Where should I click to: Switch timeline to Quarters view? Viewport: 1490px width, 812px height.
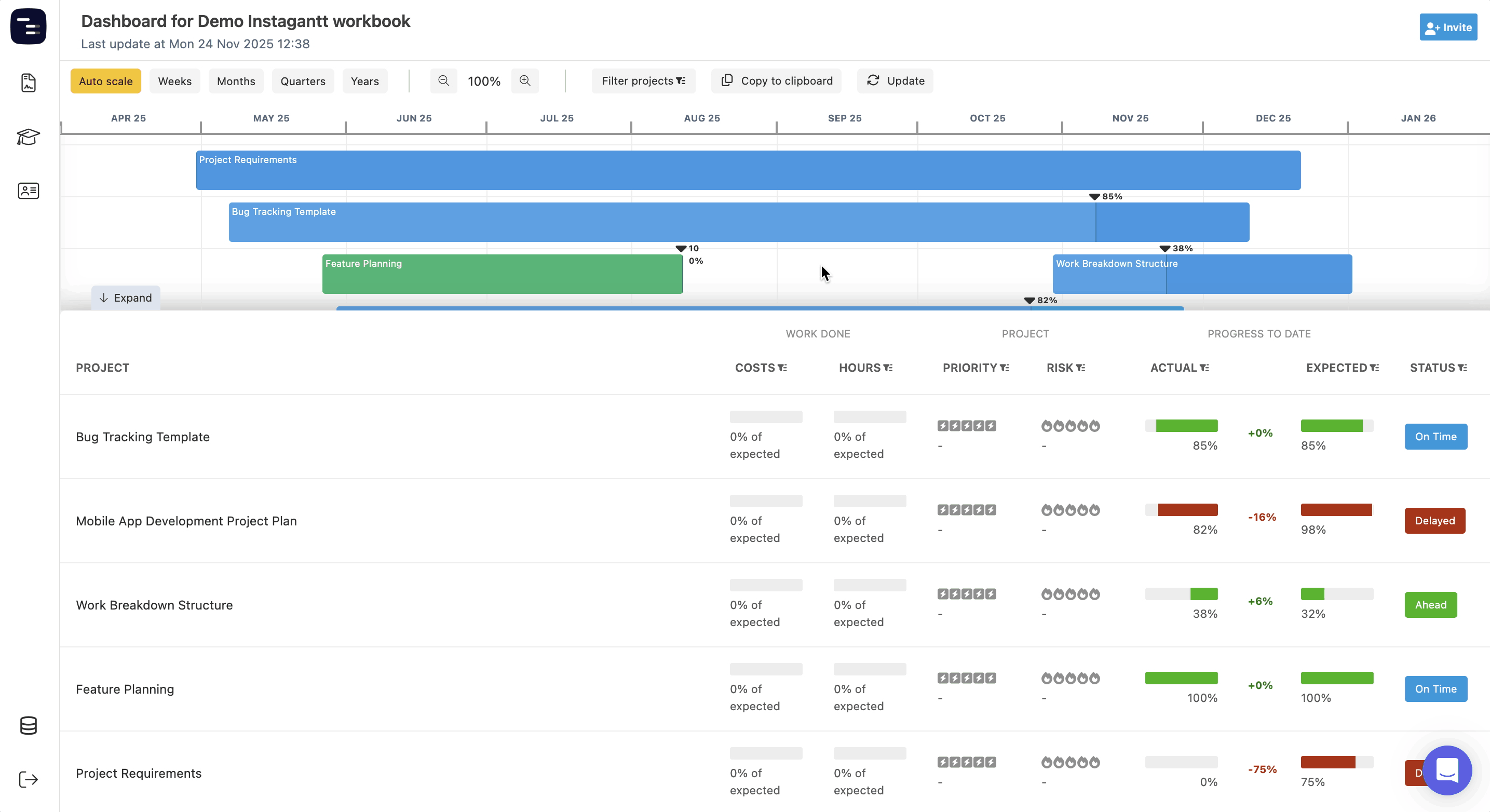303,81
